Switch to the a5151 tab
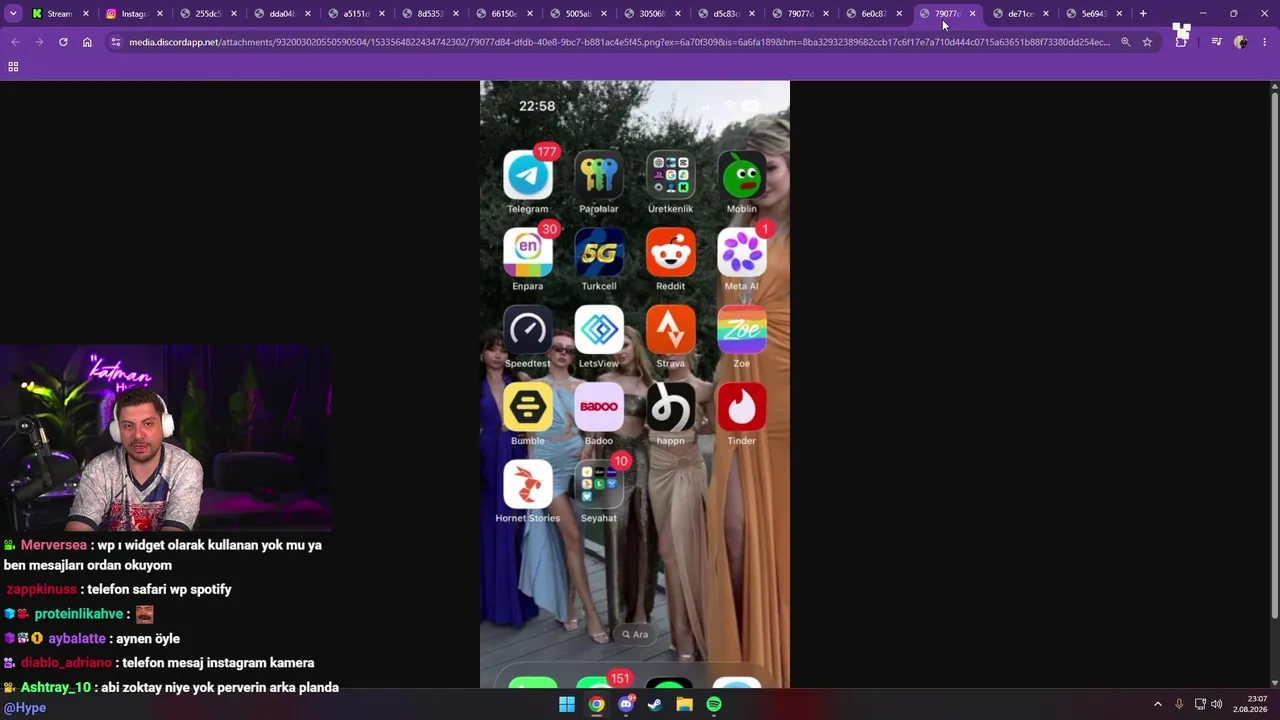1280x720 pixels. tap(354, 14)
